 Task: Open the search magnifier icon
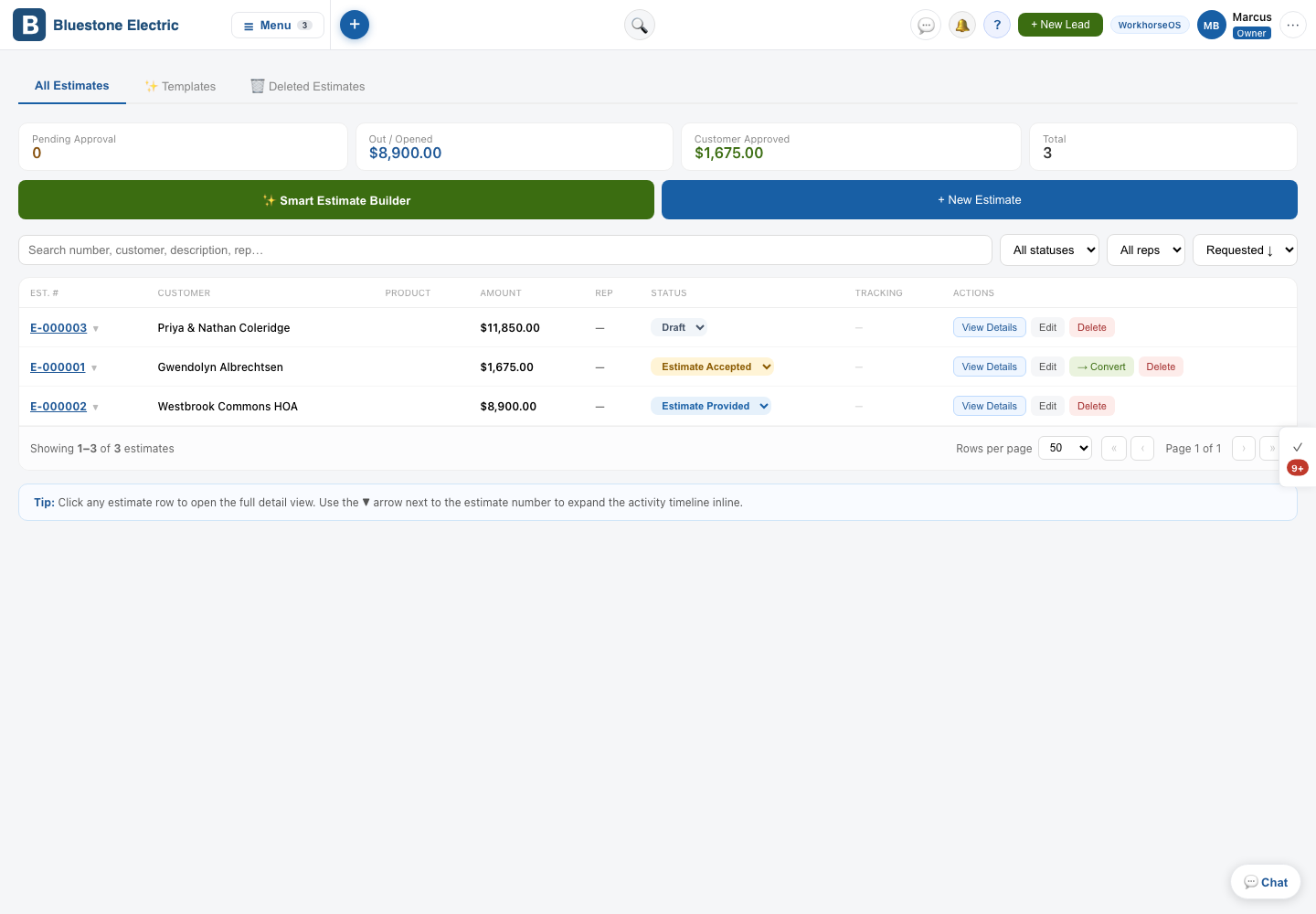pyautogui.click(x=640, y=25)
